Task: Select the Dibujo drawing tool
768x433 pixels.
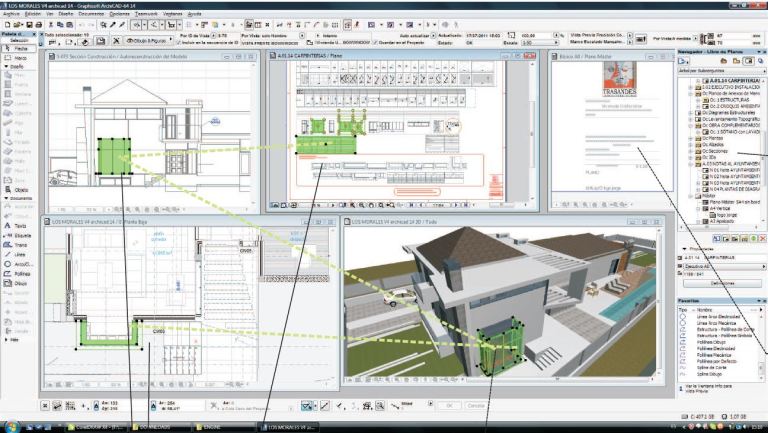Action: (18, 283)
